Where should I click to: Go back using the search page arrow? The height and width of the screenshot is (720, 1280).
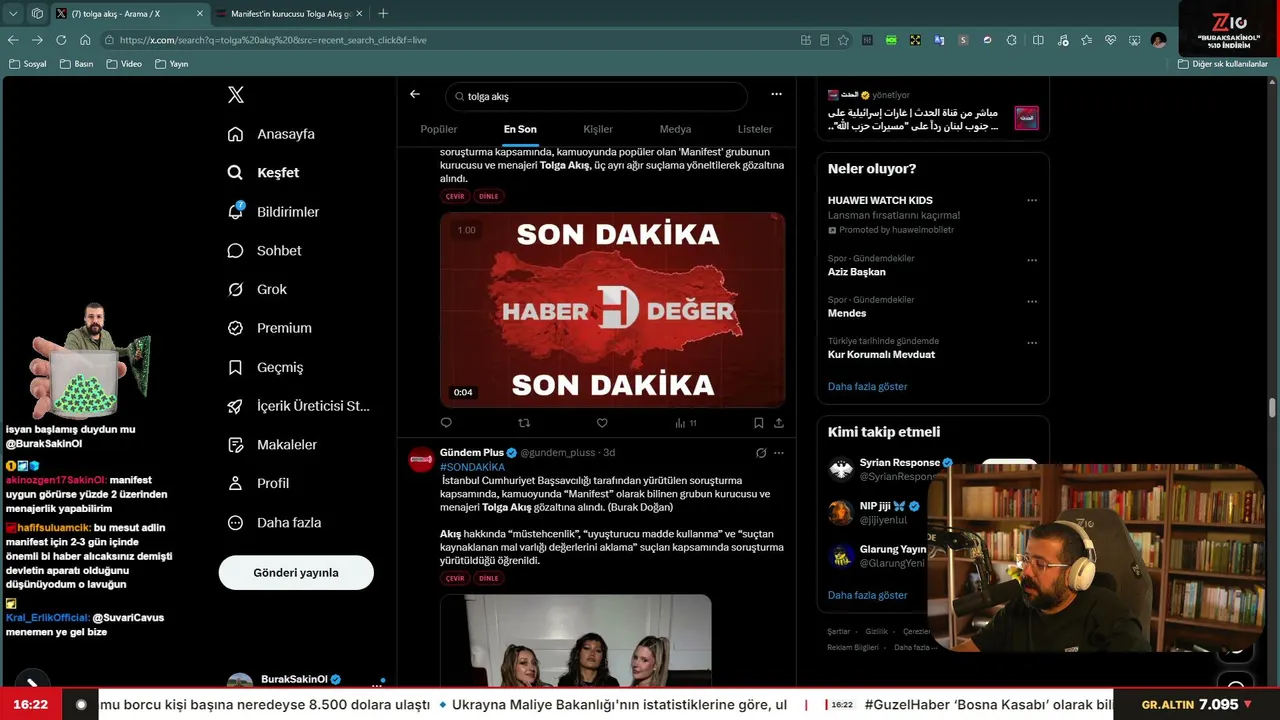click(415, 94)
